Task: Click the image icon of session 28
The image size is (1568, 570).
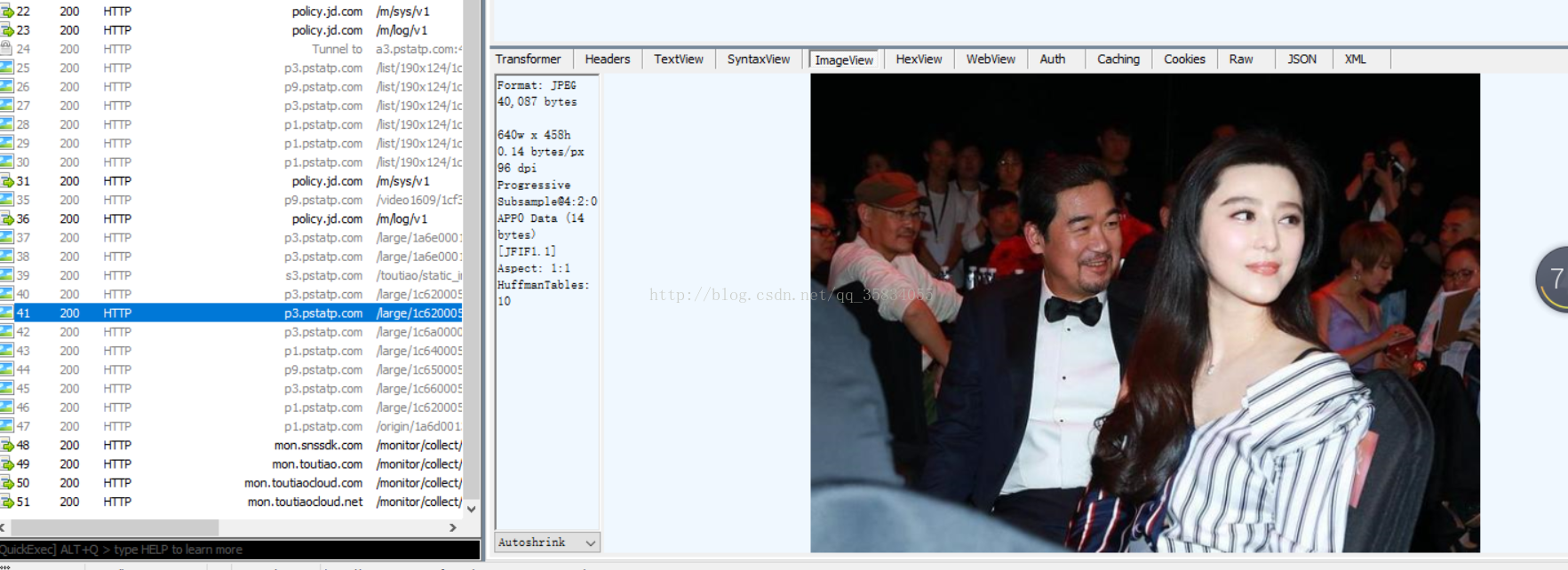Action: coord(7,124)
